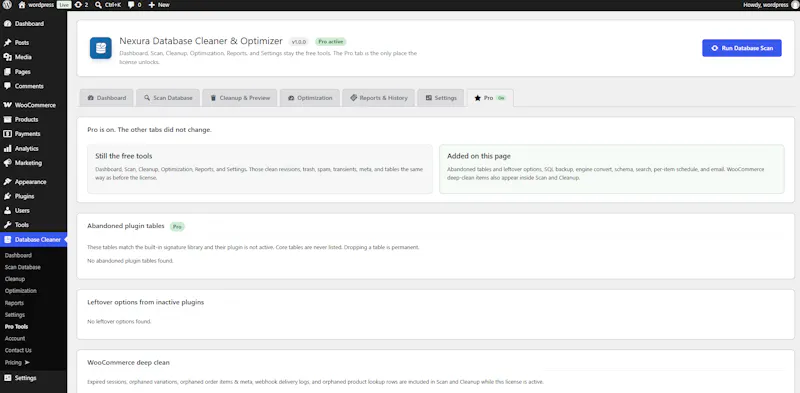
Task: Open Scan Database submenu link
Action: pos(22,267)
